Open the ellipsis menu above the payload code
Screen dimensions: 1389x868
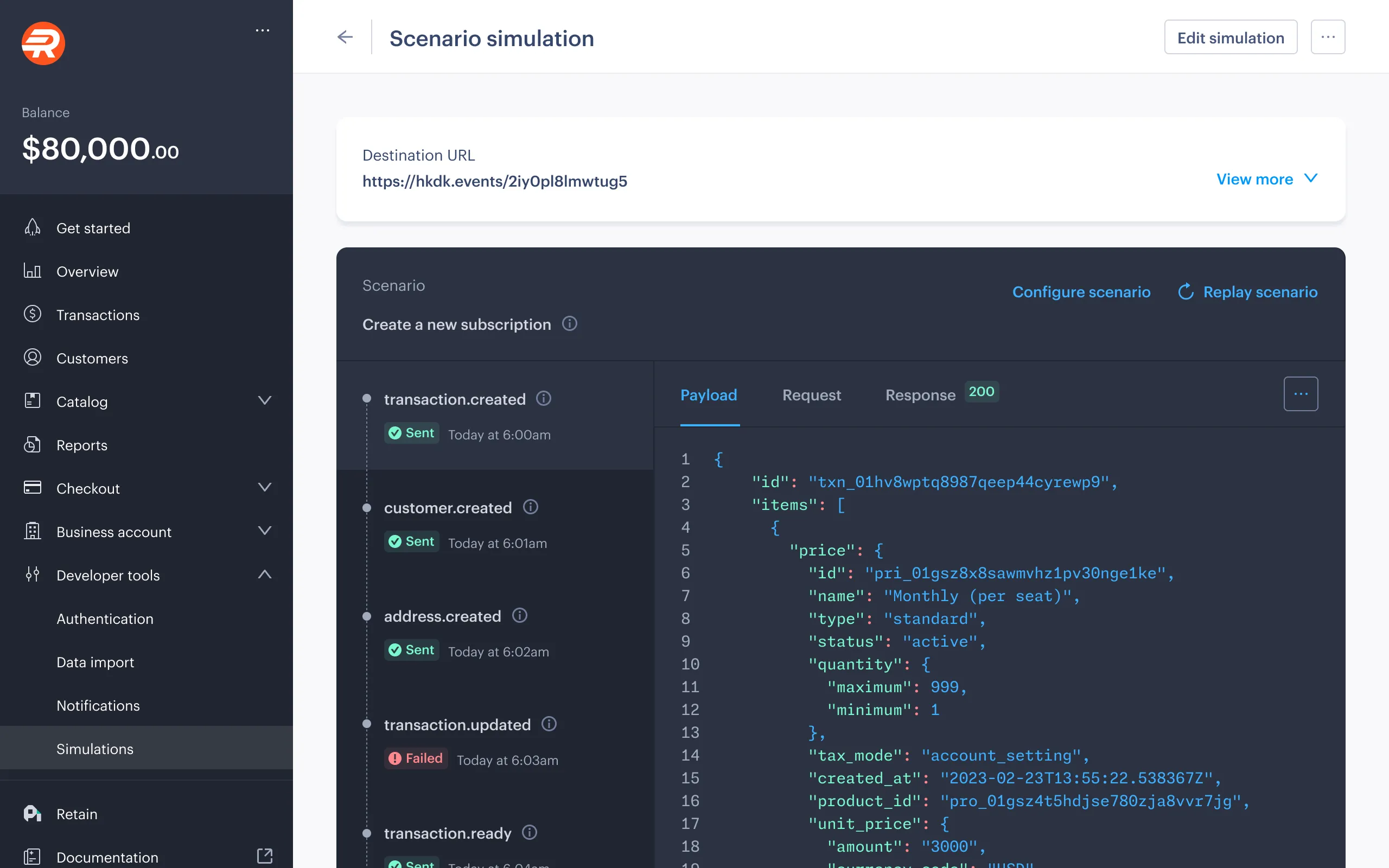pyautogui.click(x=1301, y=394)
